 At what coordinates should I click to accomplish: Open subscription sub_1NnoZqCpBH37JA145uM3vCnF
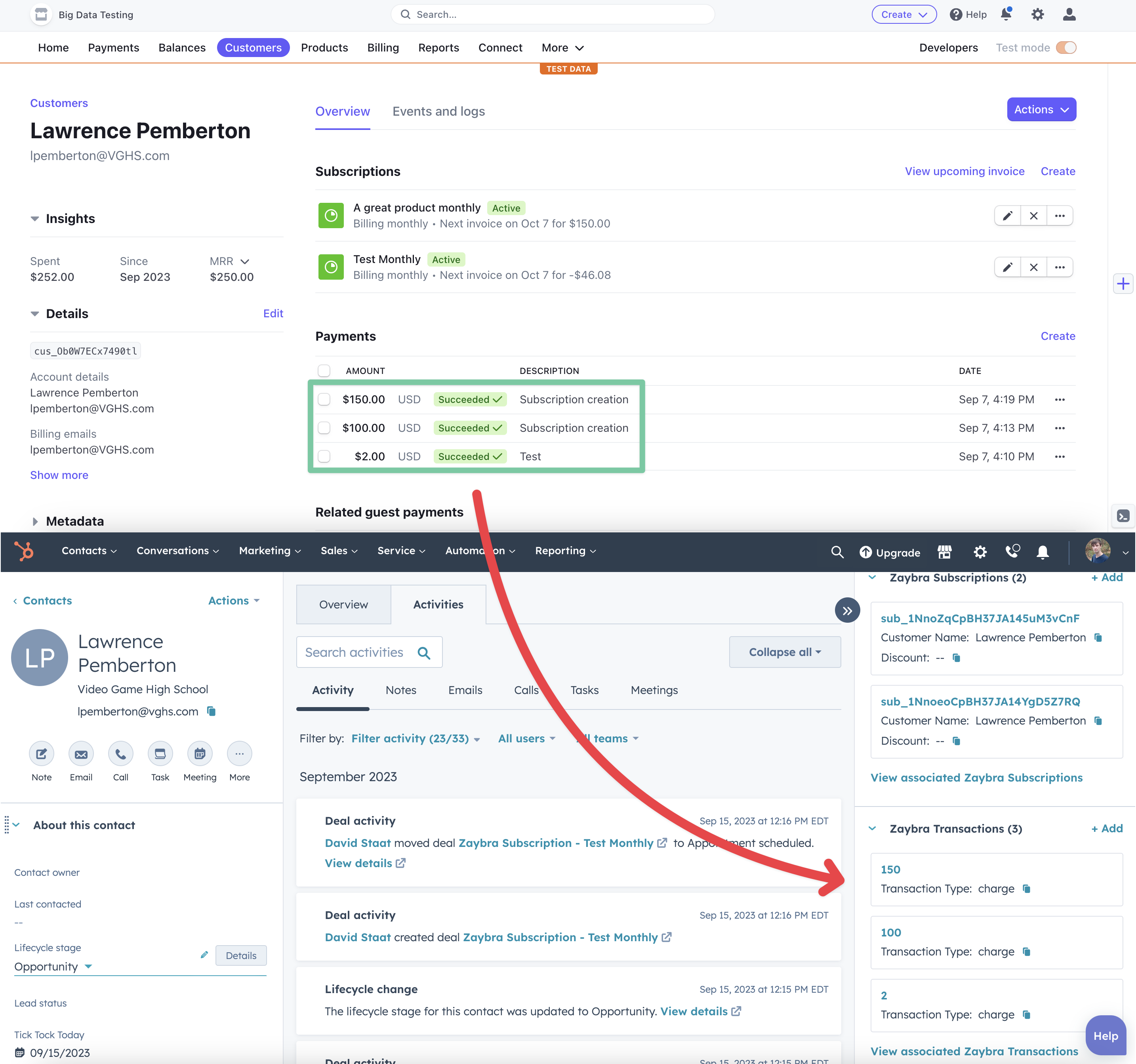point(980,618)
